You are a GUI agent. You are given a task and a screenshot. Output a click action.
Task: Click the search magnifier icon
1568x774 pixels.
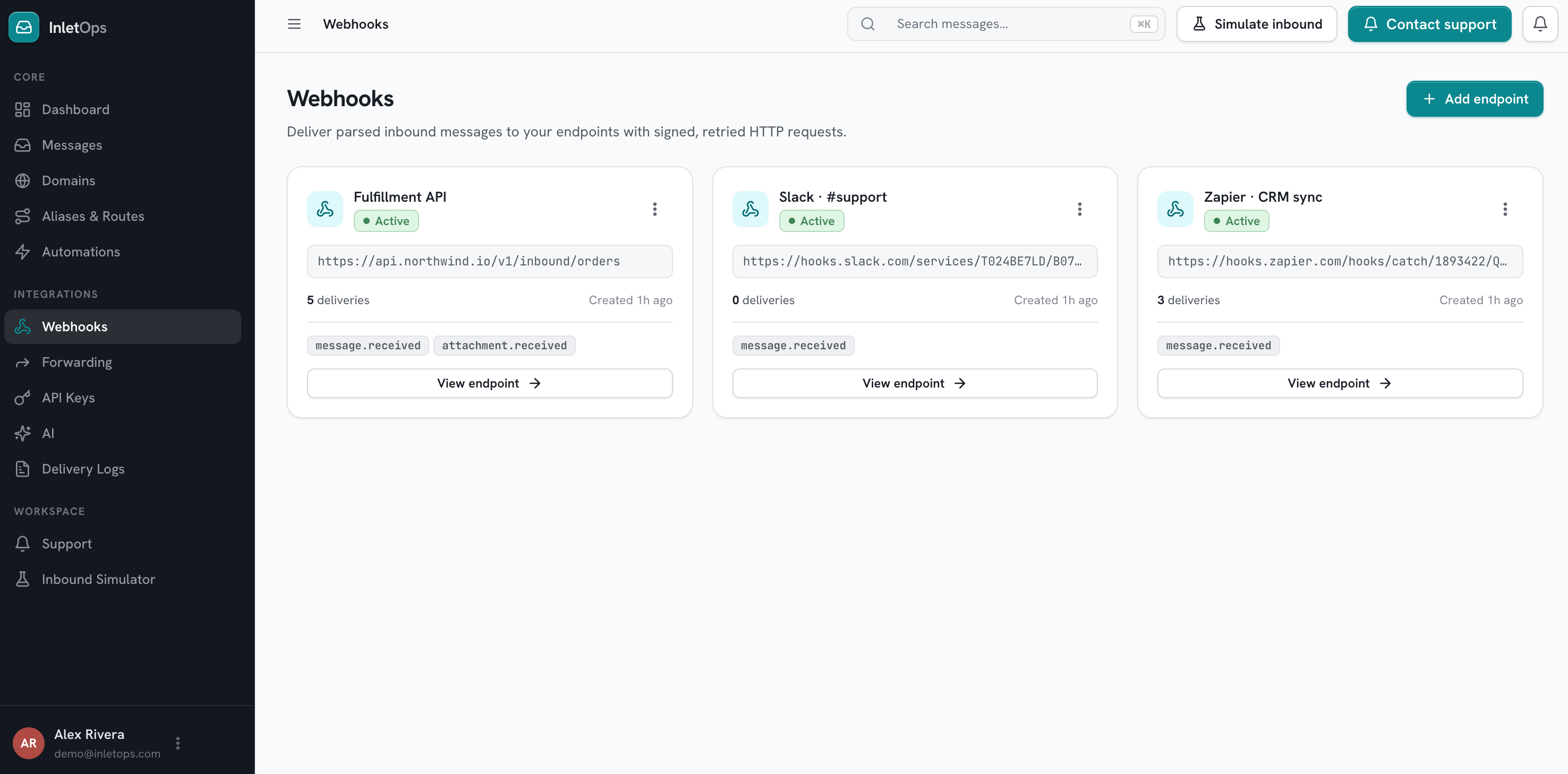click(867, 24)
